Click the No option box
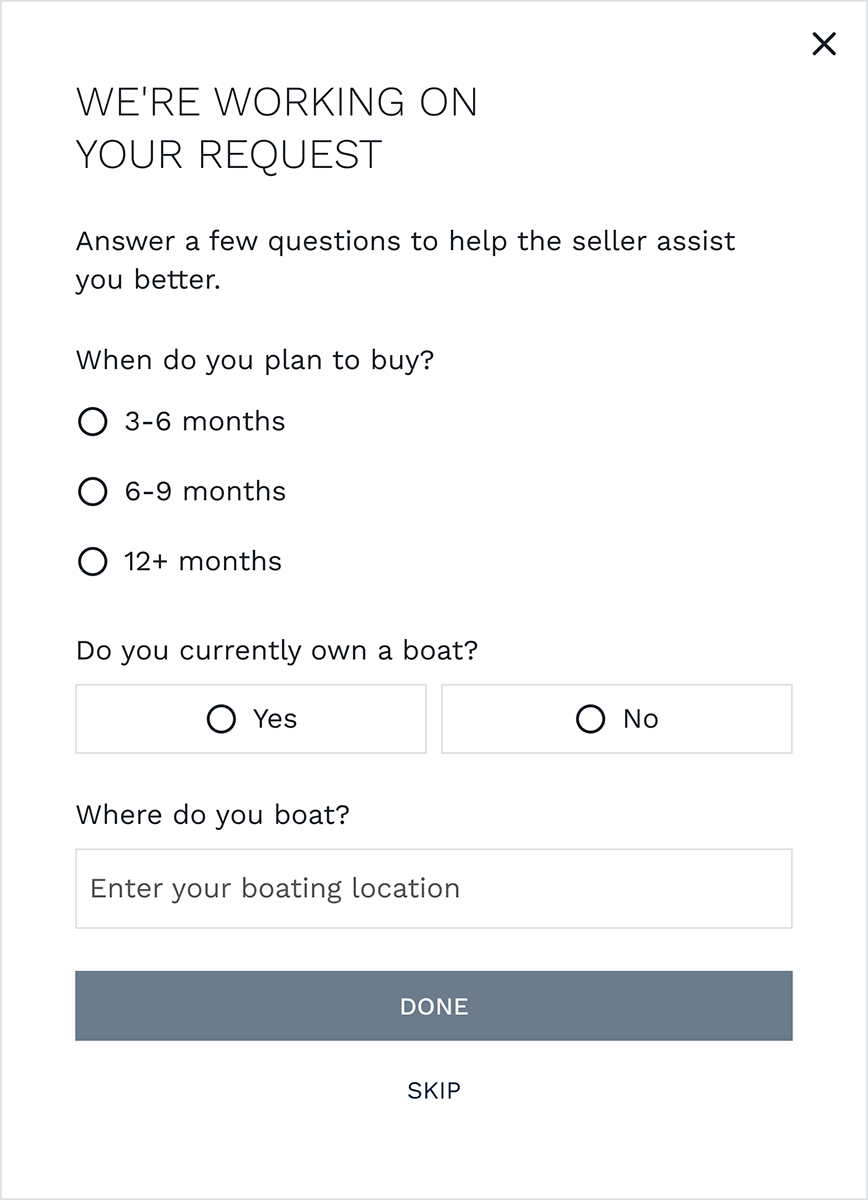The height and width of the screenshot is (1200, 868). point(616,719)
